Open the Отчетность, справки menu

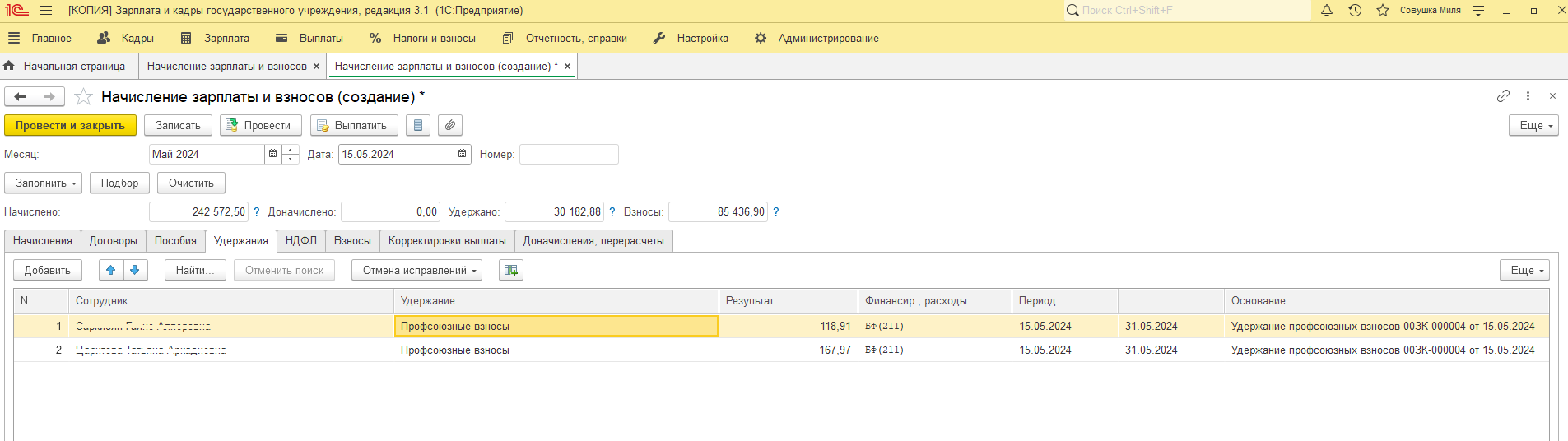565,38
